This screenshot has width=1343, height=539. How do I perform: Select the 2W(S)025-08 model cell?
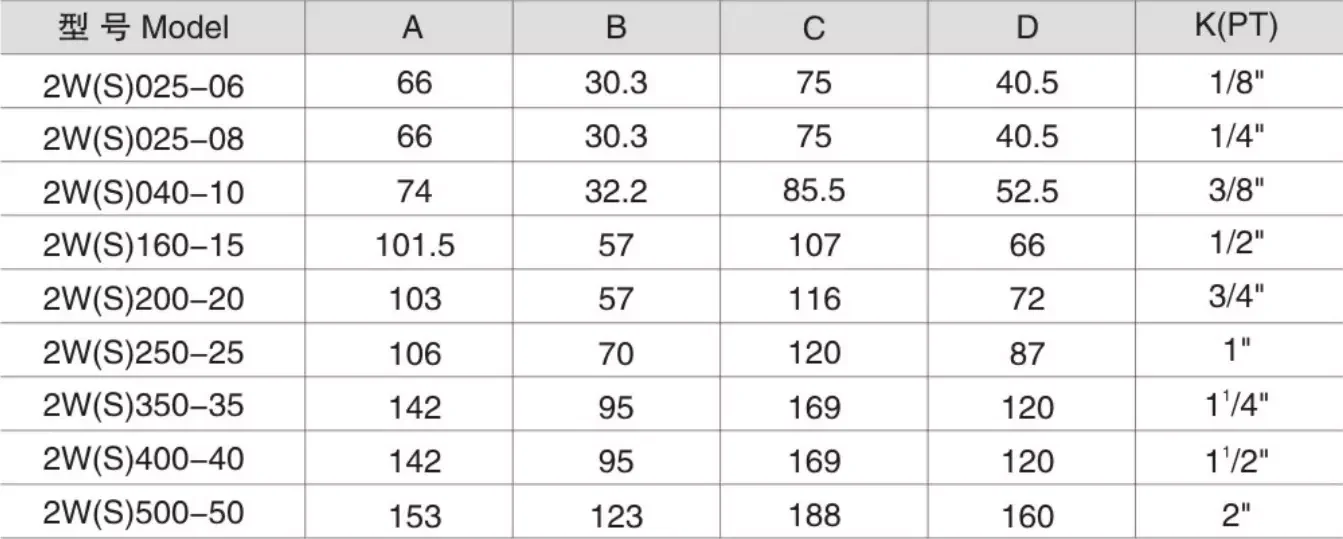click(x=144, y=139)
